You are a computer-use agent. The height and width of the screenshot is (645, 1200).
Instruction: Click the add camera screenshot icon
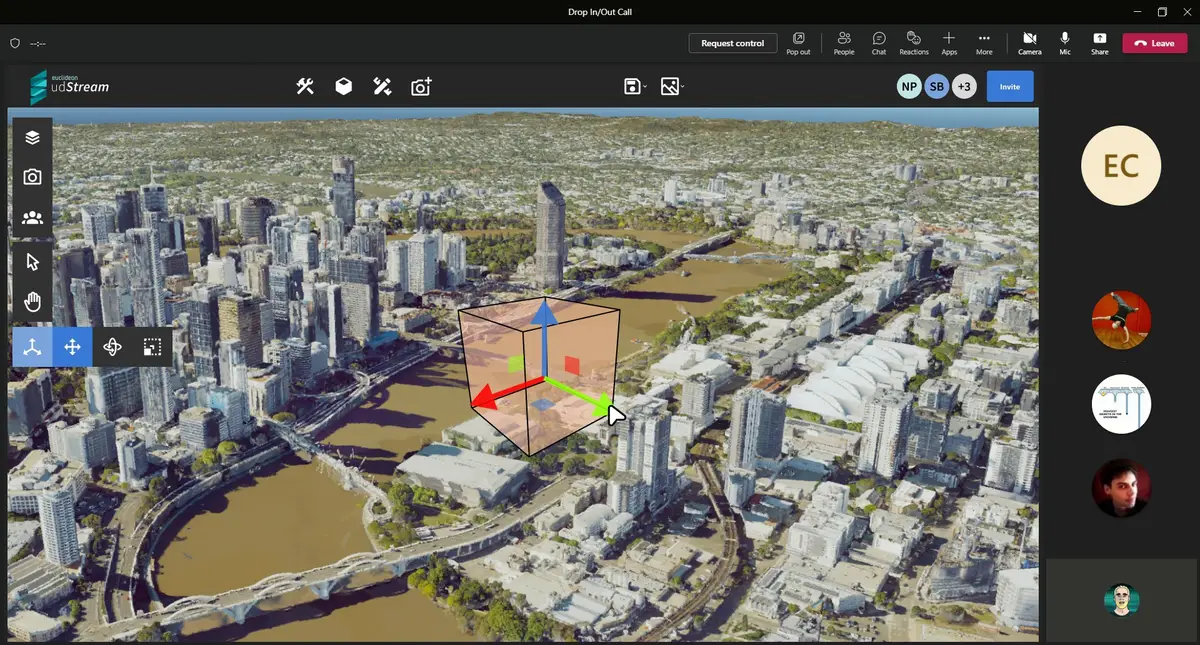coord(421,87)
